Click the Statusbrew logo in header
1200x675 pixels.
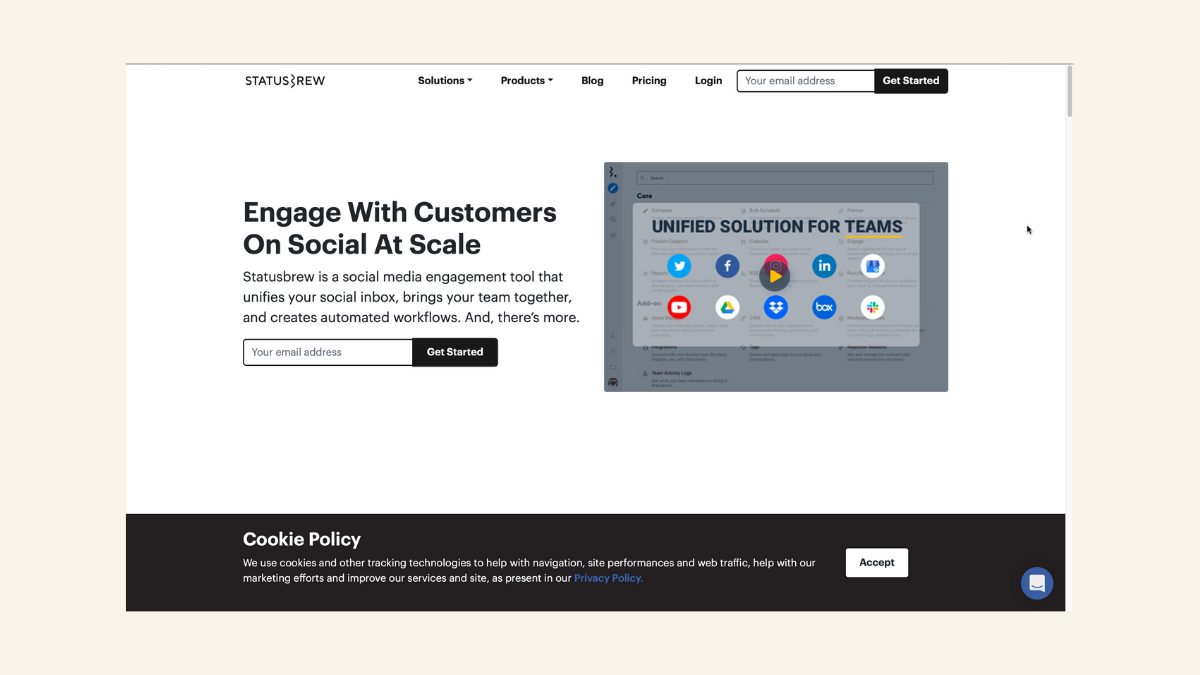(x=285, y=81)
